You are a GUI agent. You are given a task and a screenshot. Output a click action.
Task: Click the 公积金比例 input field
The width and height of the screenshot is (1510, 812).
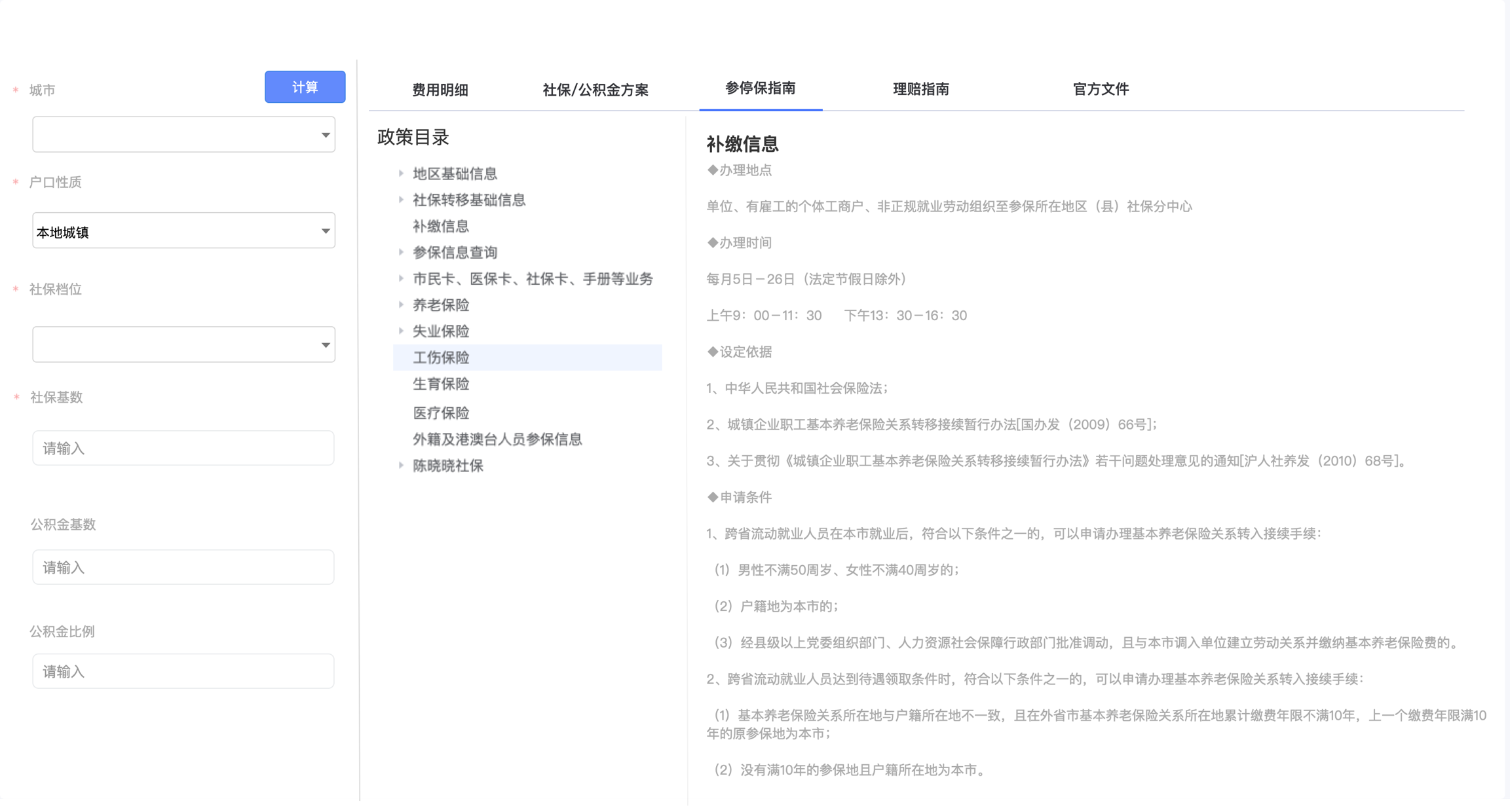(x=183, y=672)
